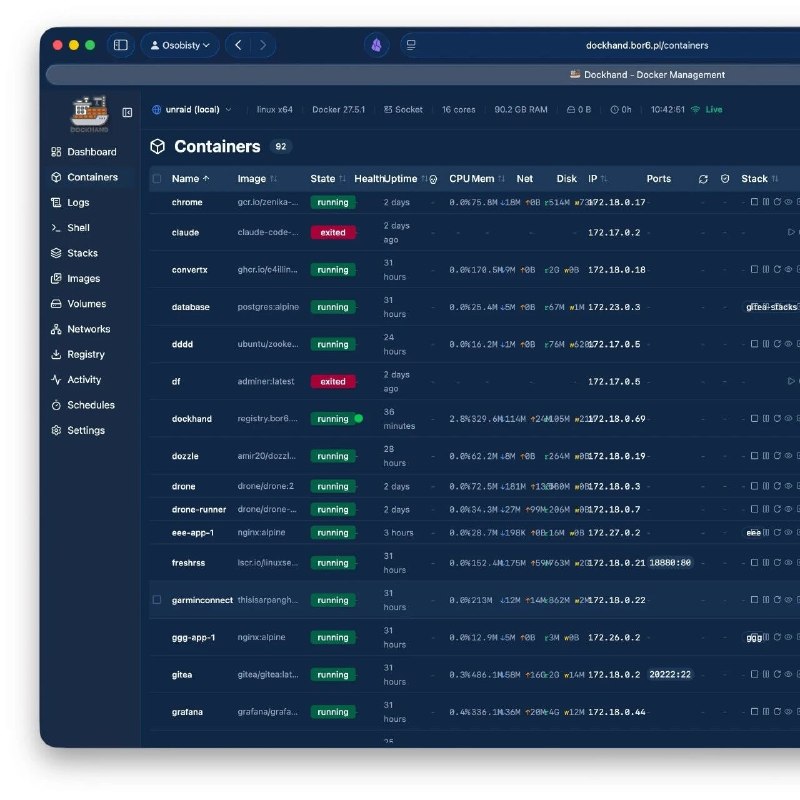View details of drone with eye icon
The width and height of the screenshot is (800, 800).
[x=788, y=486]
